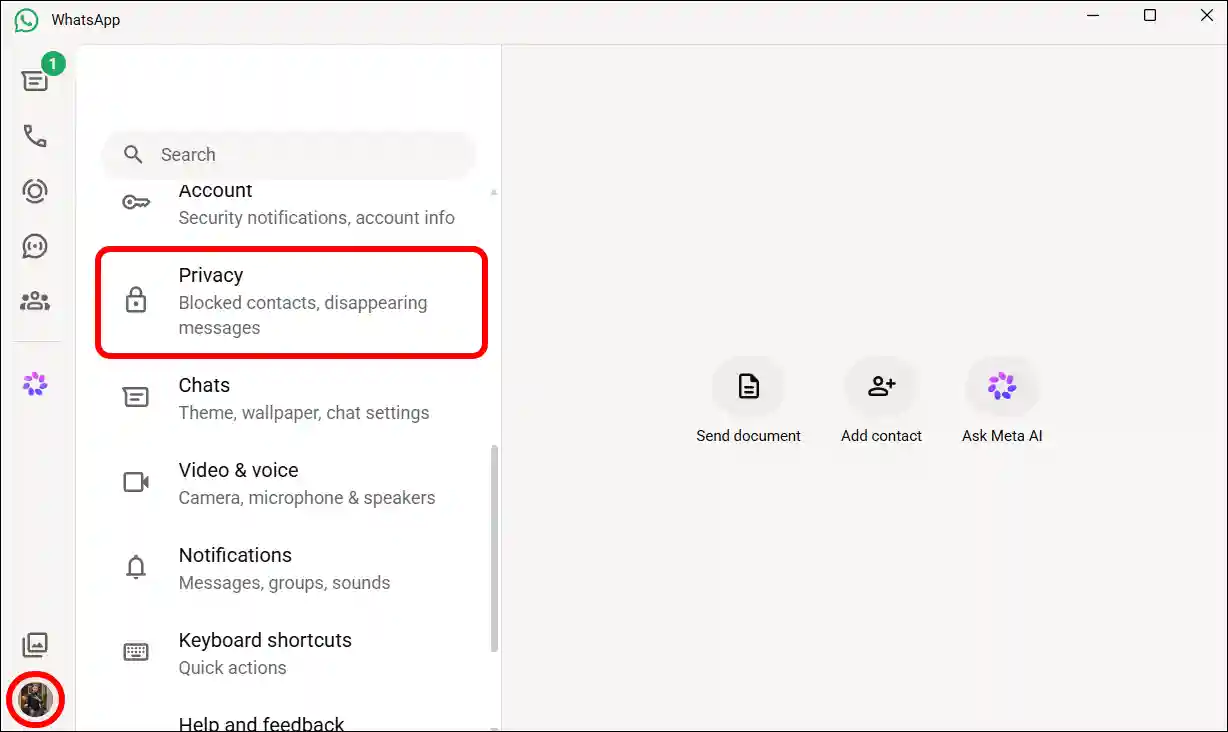Click 'Messages, groups, sounds' text
The width and height of the screenshot is (1228, 732).
click(284, 583)
